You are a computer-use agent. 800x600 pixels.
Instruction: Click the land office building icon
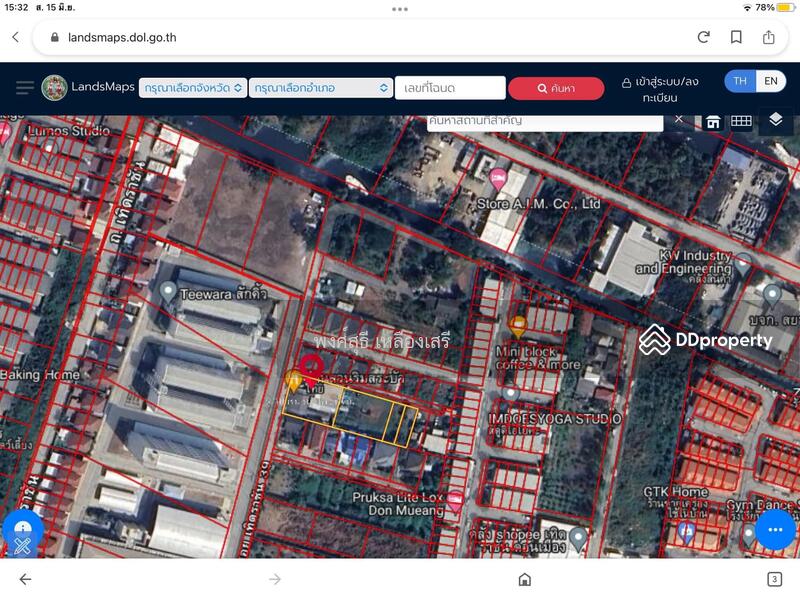[713, 122]
